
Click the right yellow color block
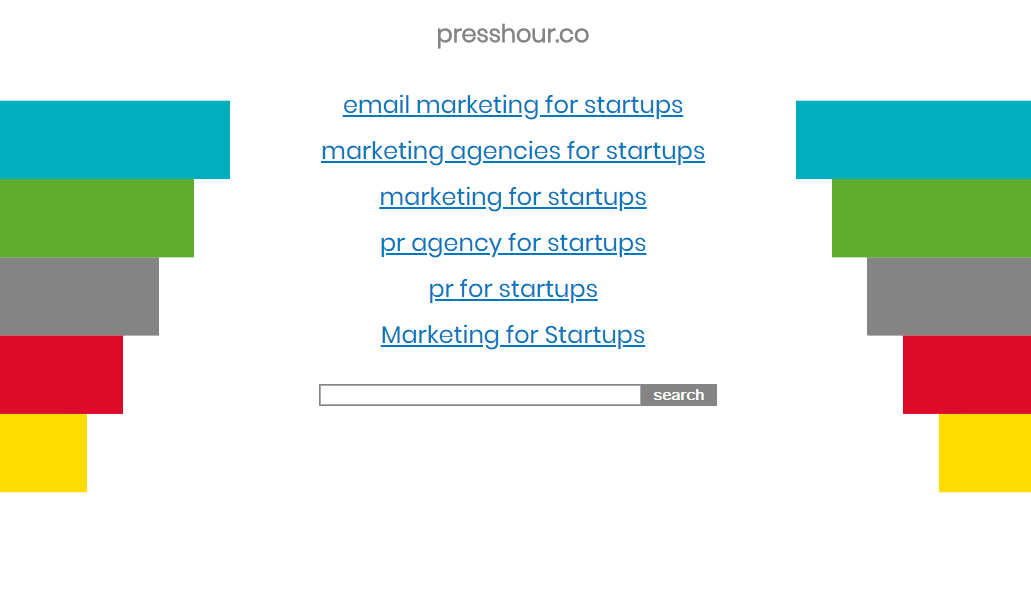point(984,452)
